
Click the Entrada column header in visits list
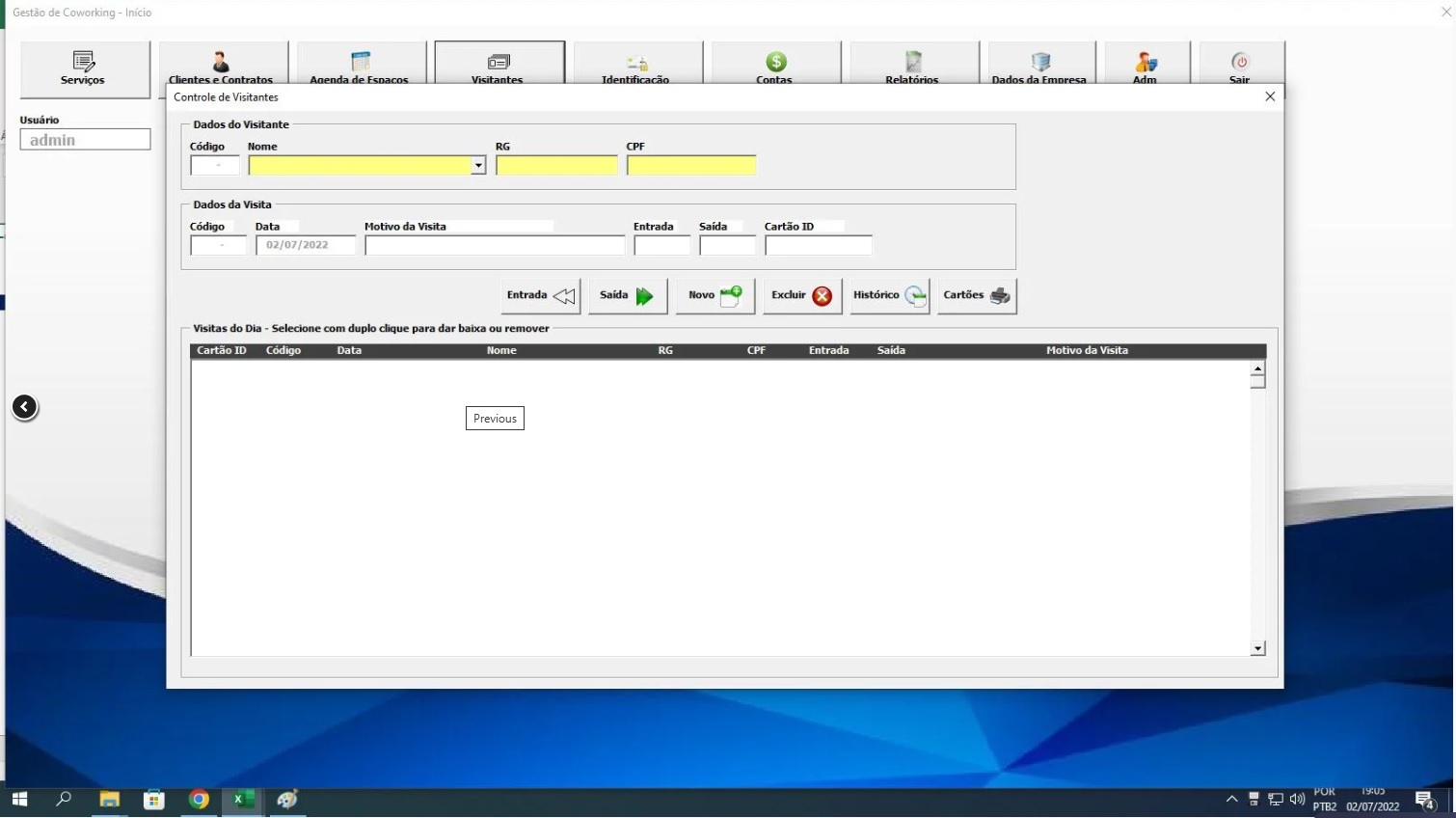pyautogui.click(x=829, y=350)
